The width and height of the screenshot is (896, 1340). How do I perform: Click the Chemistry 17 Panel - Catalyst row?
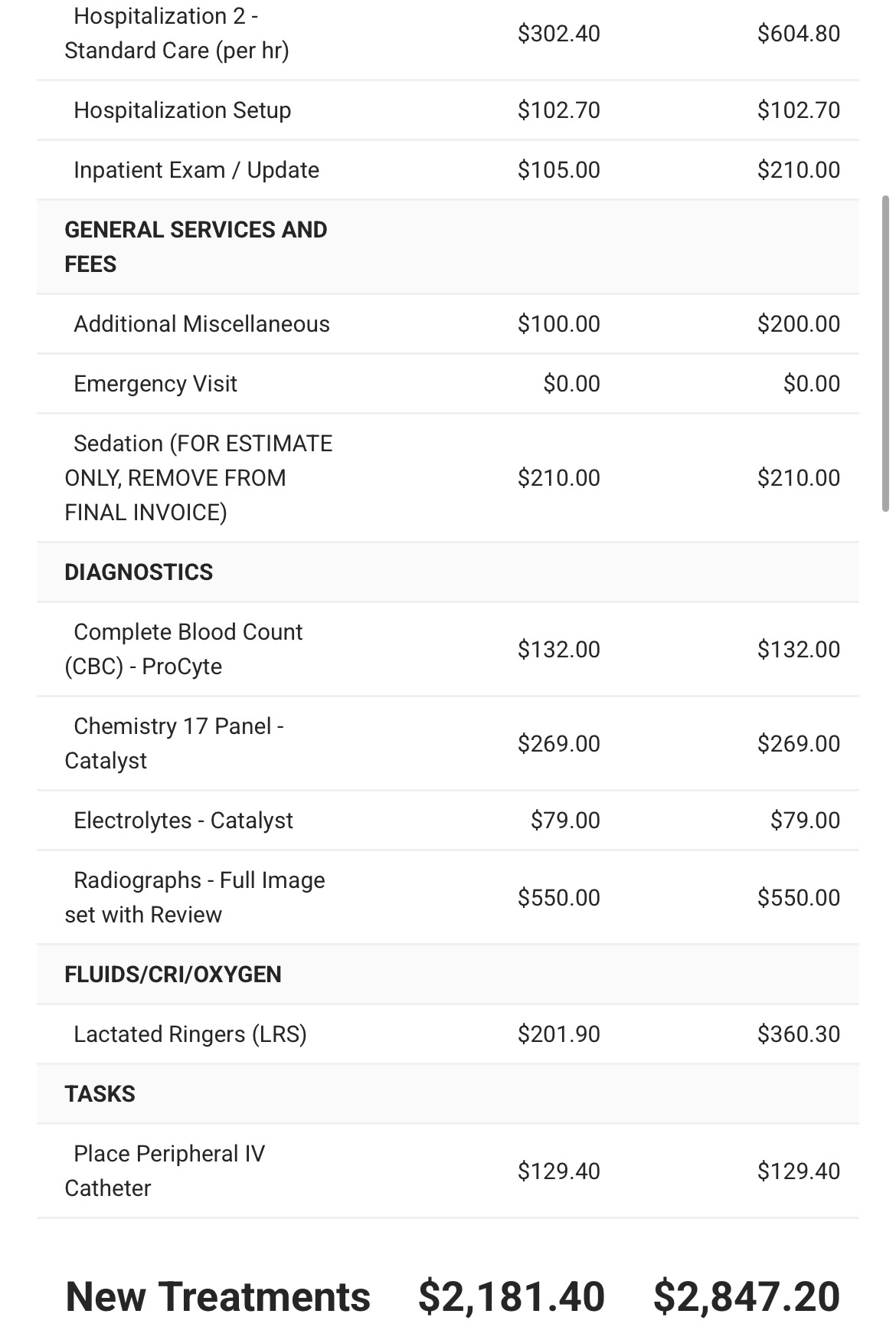[447, 744]
